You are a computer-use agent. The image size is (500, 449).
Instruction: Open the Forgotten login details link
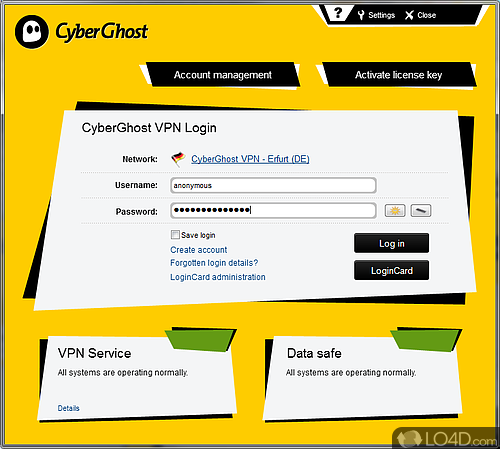[x=214, y=263]
